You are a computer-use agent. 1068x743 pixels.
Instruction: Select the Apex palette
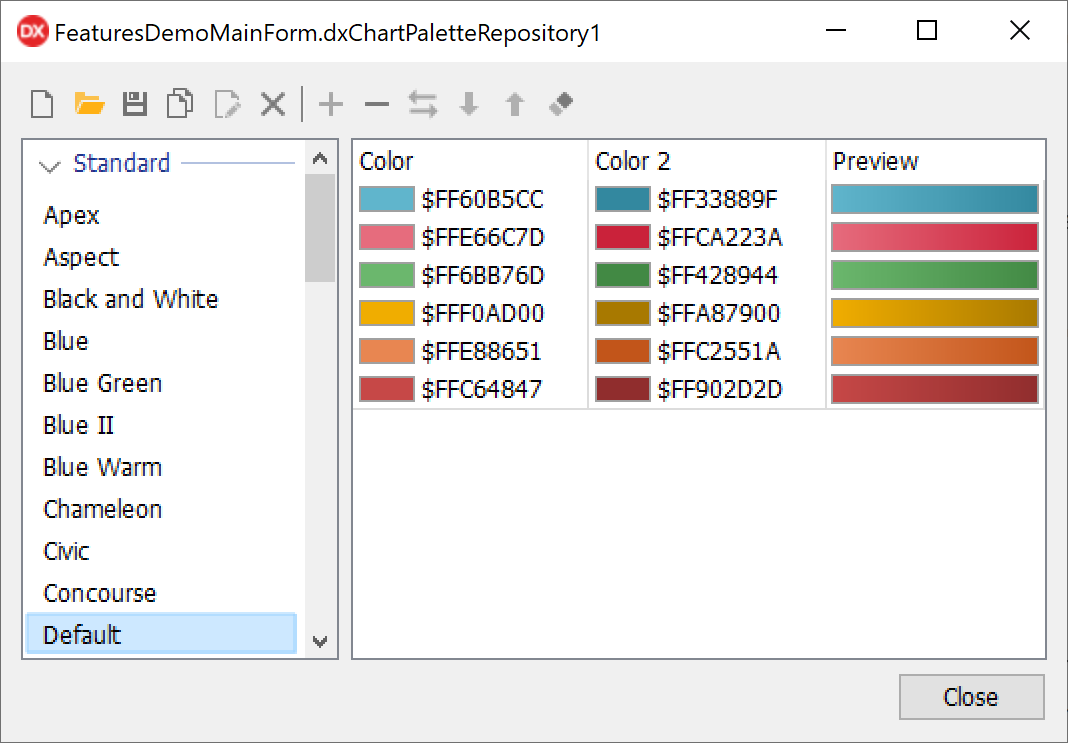coord(72,215)
